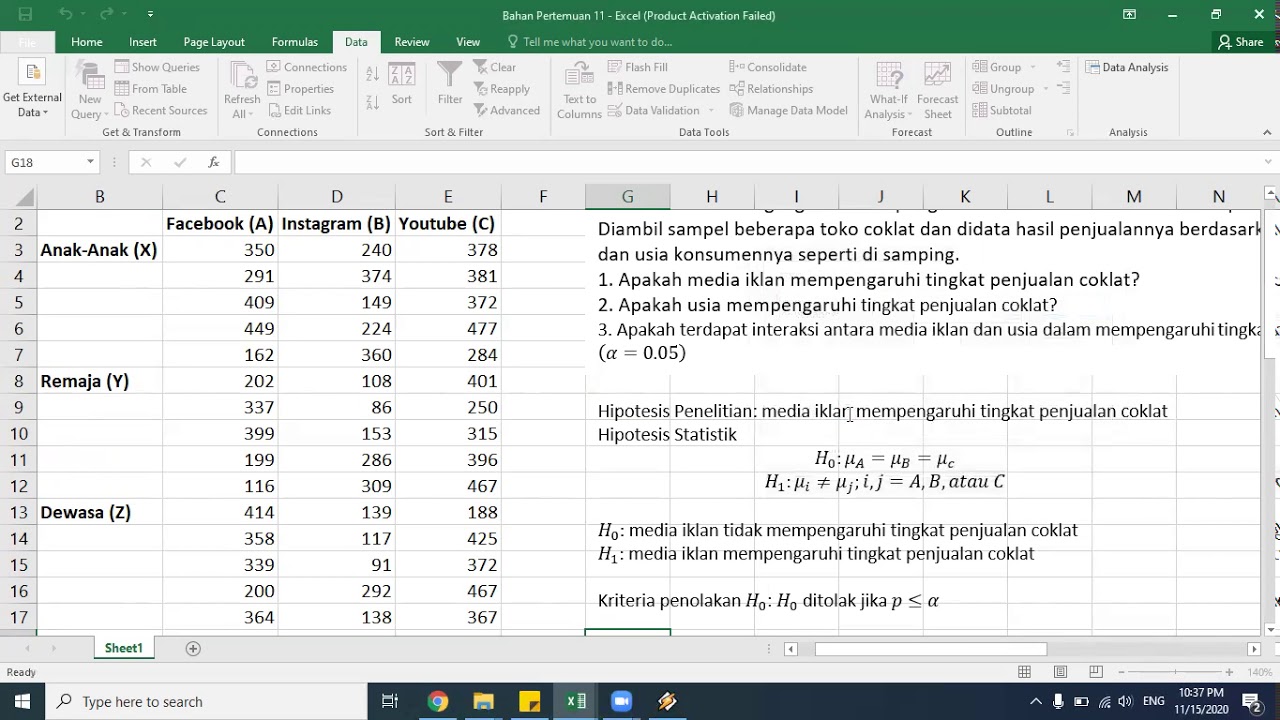Open workbook Connections dialog

pos(306,67)
